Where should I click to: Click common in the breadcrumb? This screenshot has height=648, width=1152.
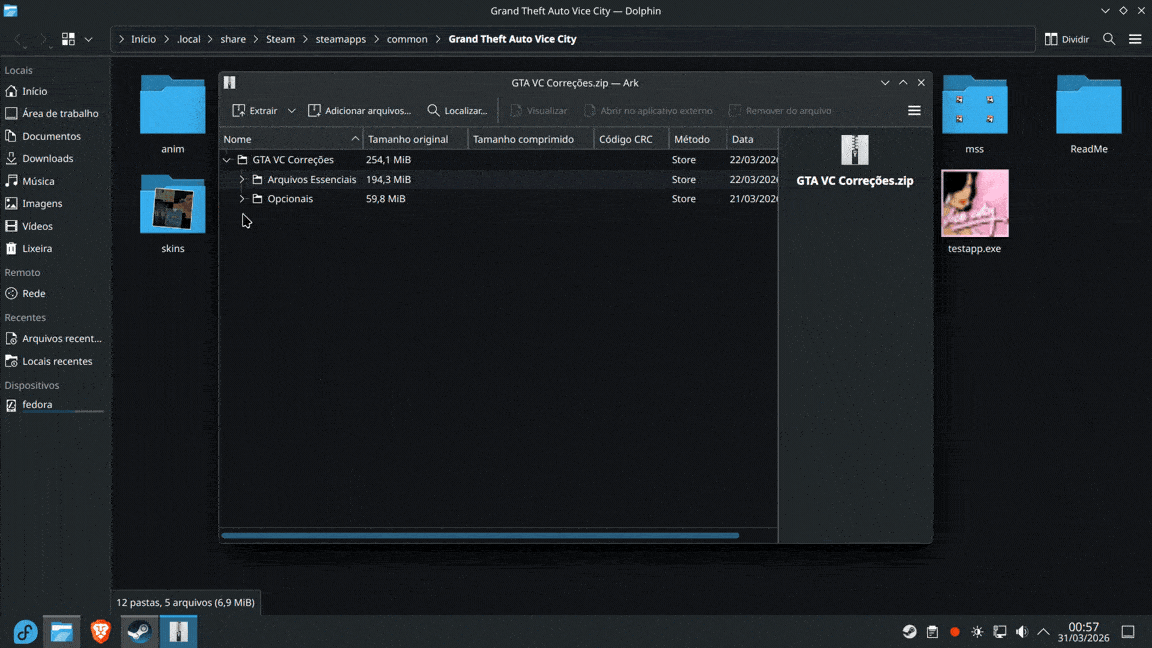[407, 39]
